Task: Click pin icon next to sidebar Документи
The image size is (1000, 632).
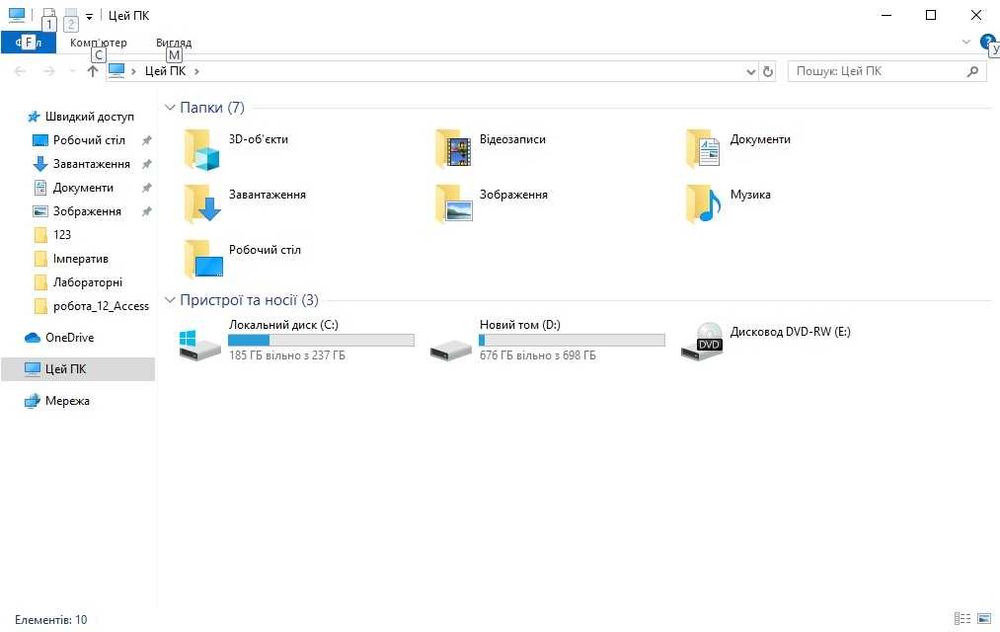Action: 146,187
